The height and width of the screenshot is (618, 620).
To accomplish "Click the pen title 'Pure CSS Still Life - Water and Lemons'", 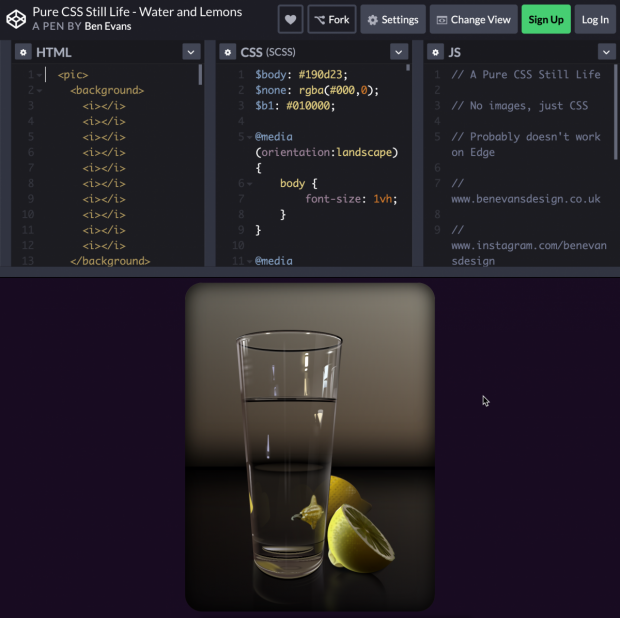I will click(137, 12).
